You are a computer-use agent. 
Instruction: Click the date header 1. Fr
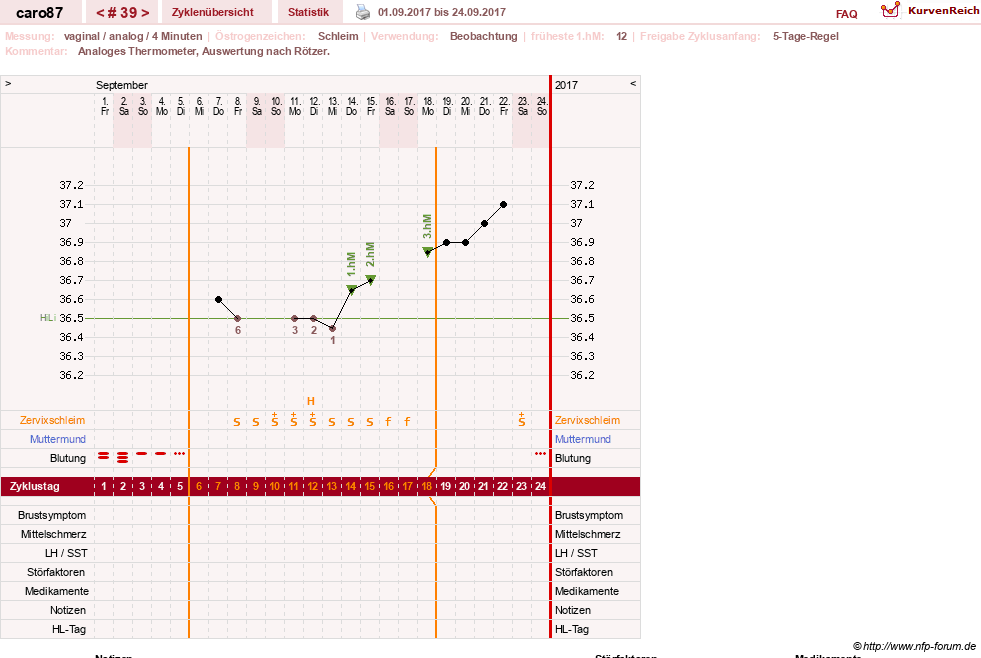pyautogui.click(x=105, y=106)
